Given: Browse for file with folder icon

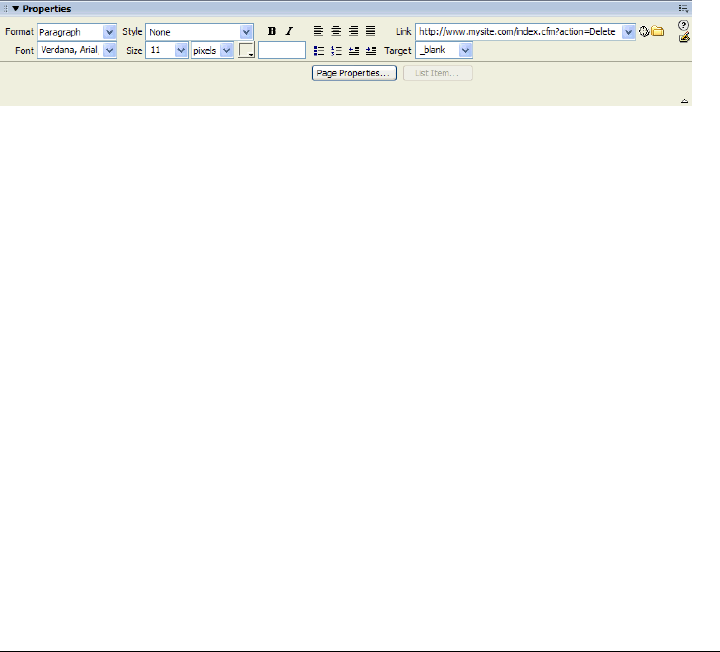Looking at the screenshot, I should coord(658,31).
